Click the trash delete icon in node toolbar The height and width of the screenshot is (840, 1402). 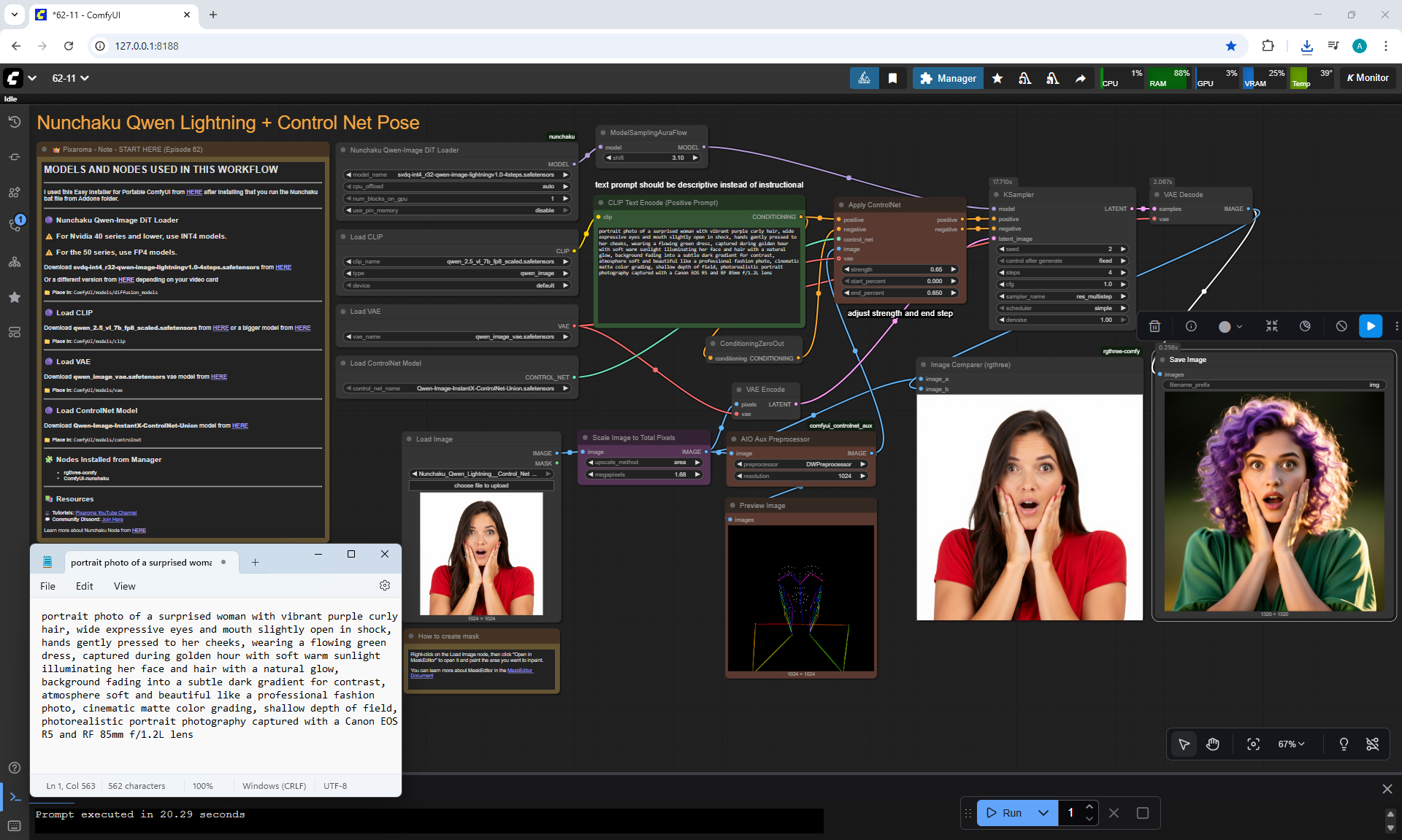(1154, 326)
